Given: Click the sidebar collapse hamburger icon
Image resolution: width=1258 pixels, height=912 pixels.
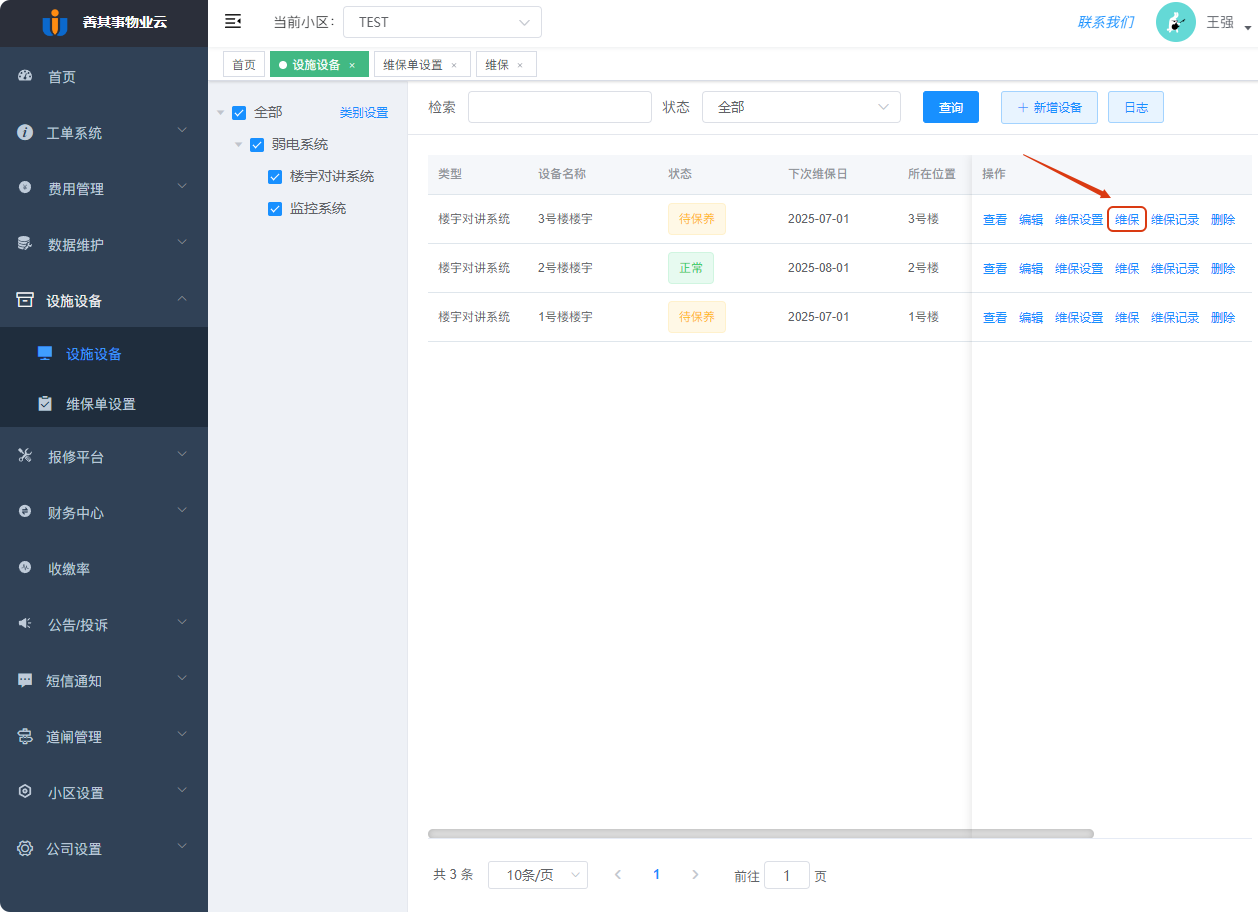Looking at the screenshot, I should (233, 21).
